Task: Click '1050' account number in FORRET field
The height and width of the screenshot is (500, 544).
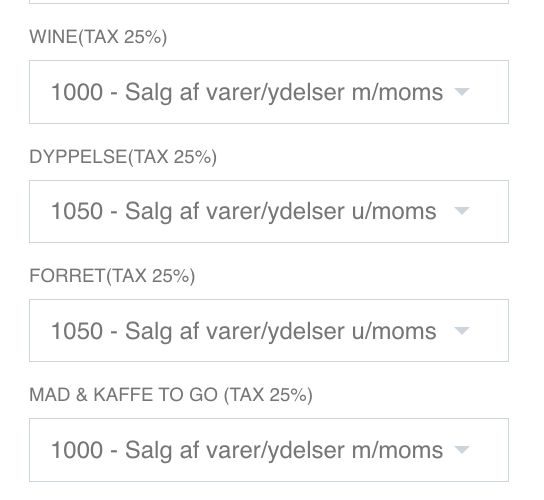Action: [77, 331]
